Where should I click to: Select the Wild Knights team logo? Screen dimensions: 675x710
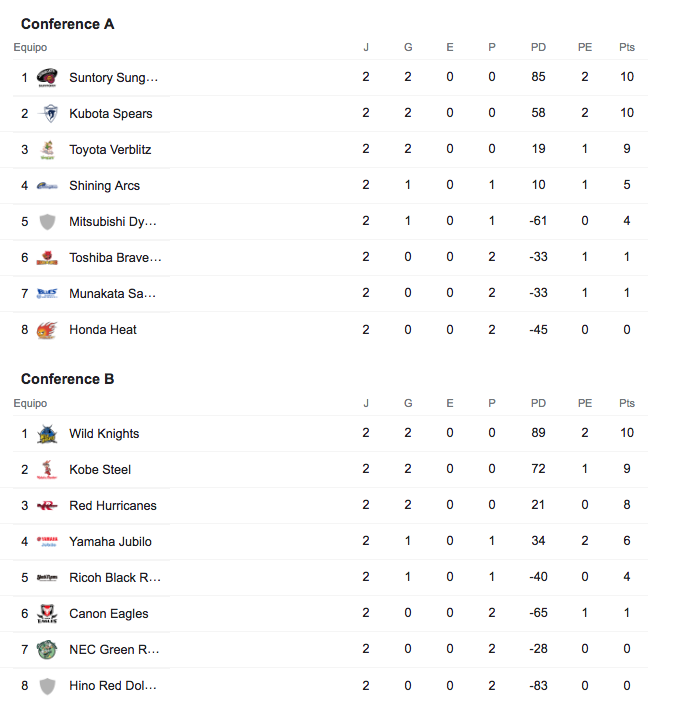point(47,434)
